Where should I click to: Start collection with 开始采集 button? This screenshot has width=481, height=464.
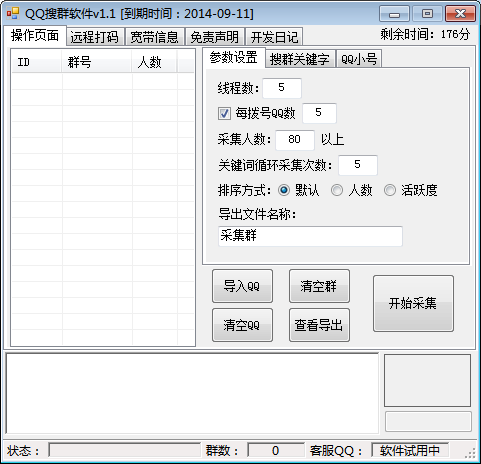click(413, 303)
